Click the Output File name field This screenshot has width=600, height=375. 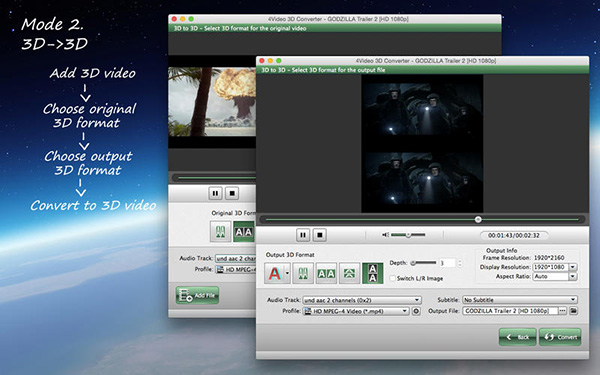click(510, 311)
